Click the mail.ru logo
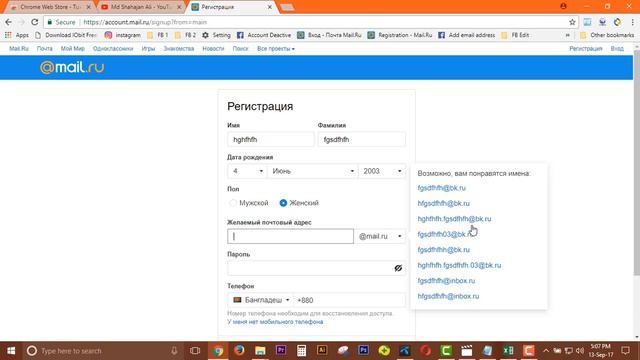The image size is (640, 360). pyautogui.click(x=72, y=67)
